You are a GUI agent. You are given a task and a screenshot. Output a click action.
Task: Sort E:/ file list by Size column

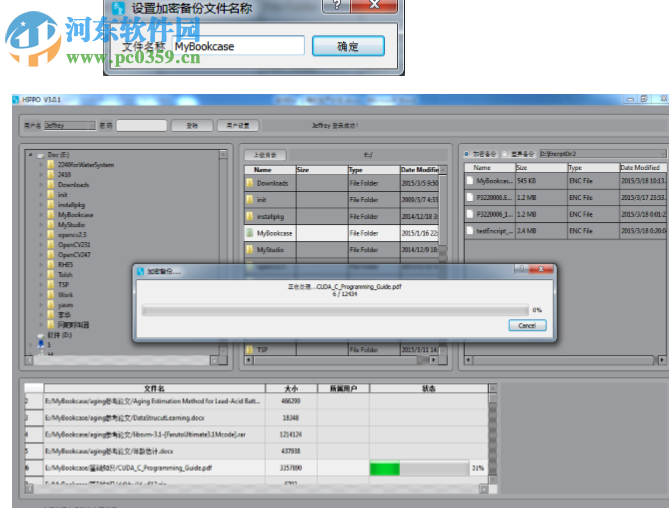(322, 170)
